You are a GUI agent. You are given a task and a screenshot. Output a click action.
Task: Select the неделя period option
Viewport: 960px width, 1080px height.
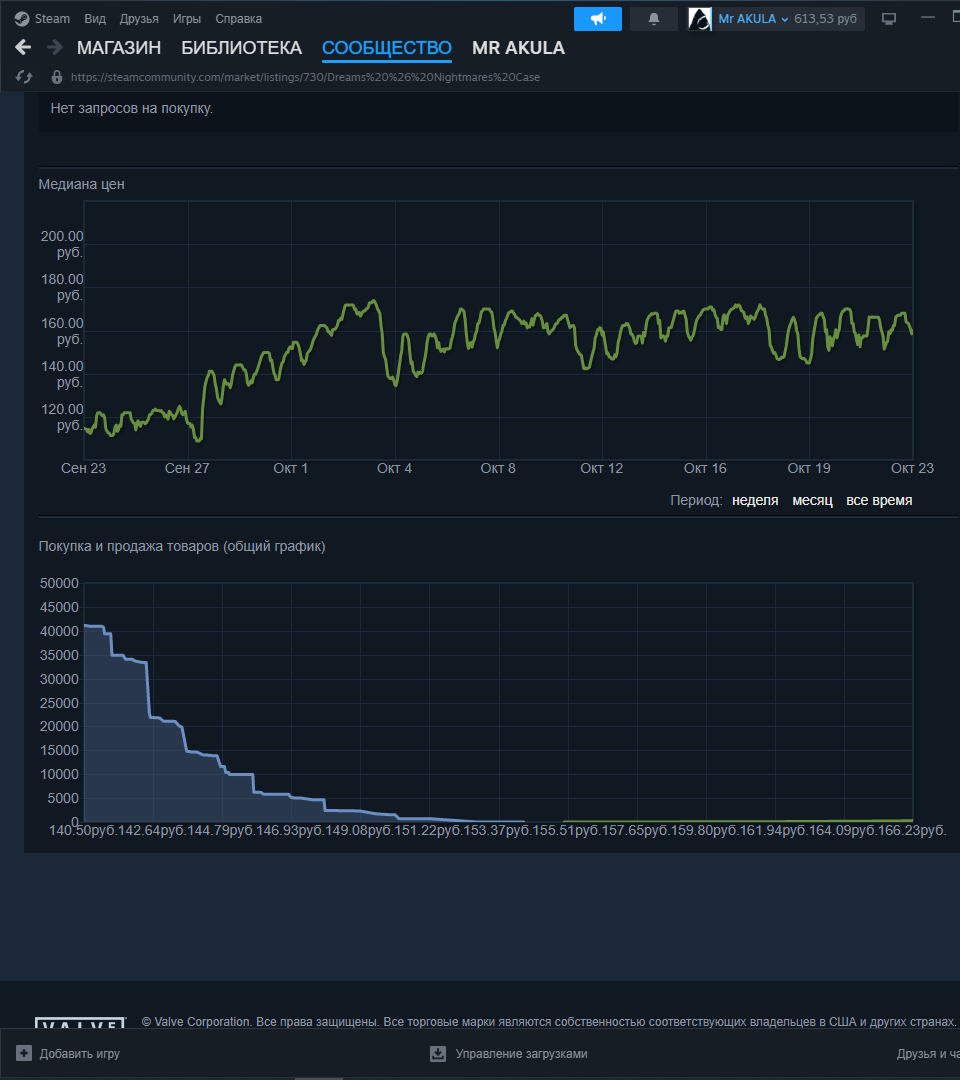pyautogui.click(x=755, y=500)
